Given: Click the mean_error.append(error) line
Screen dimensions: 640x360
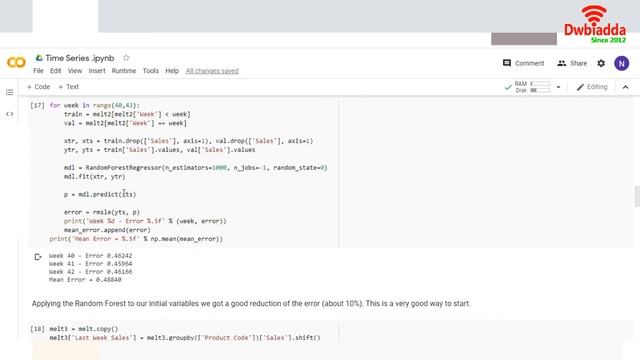Looking at the screenshot, I should point(107,230).
